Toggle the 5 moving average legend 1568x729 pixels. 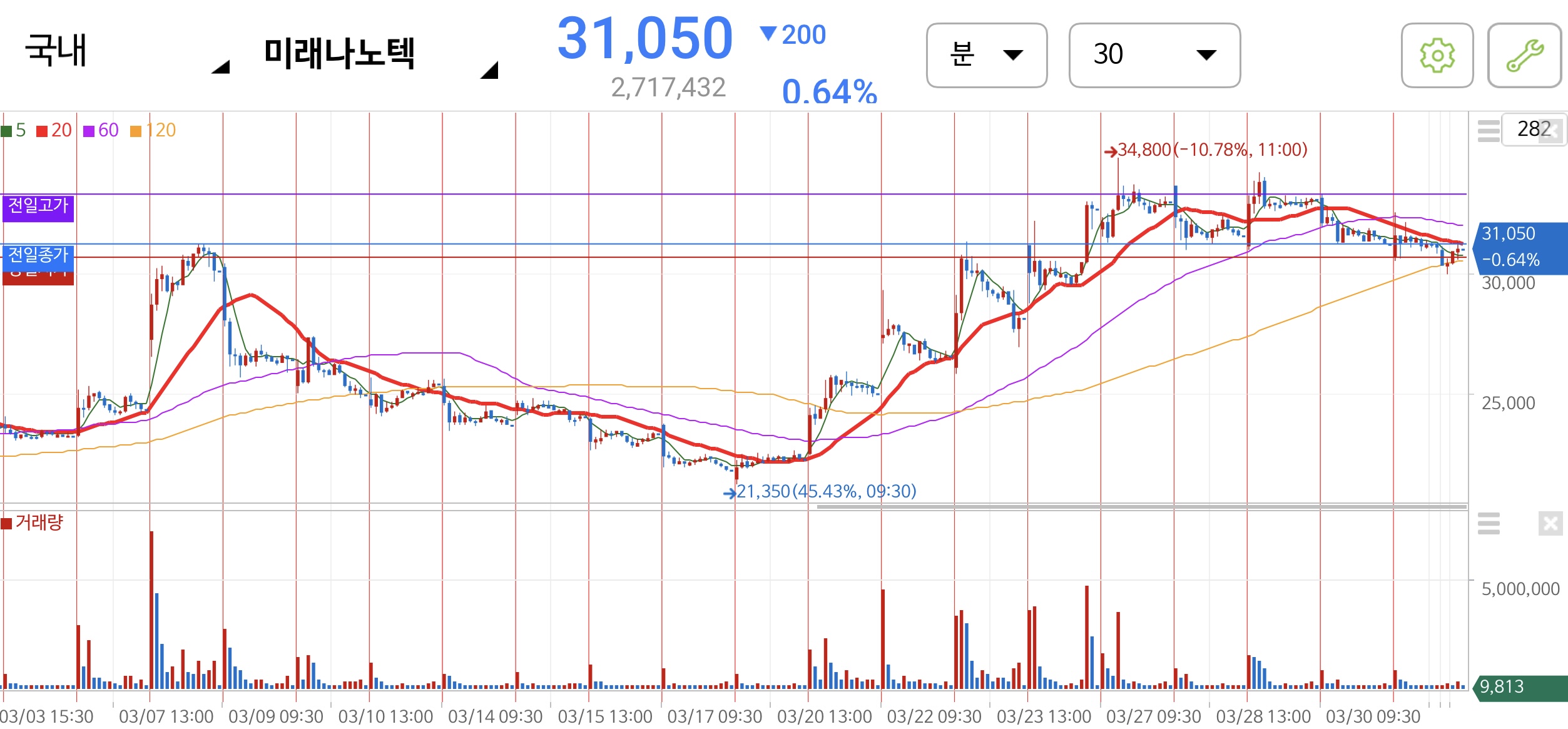tap(14, 130)
